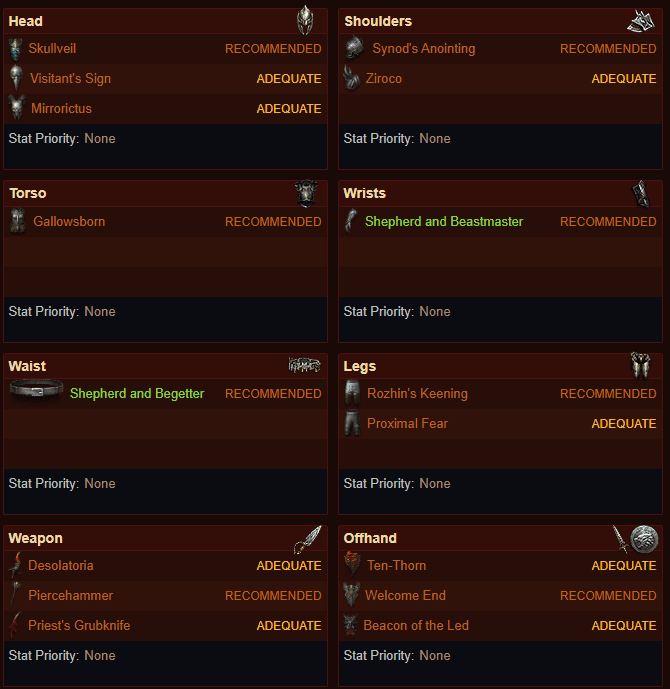The image size is (670, 689).
Task: Click the Gallowsborn torso armor icon
Action: [18, 221]
